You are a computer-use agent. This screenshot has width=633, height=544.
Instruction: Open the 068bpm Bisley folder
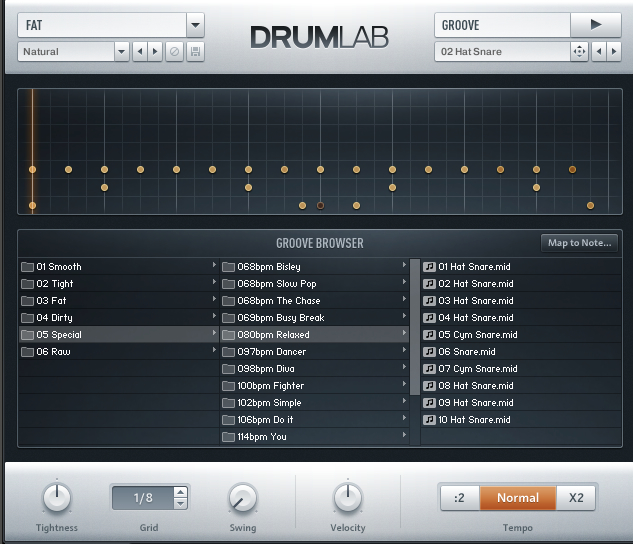(x=314, y=267)
